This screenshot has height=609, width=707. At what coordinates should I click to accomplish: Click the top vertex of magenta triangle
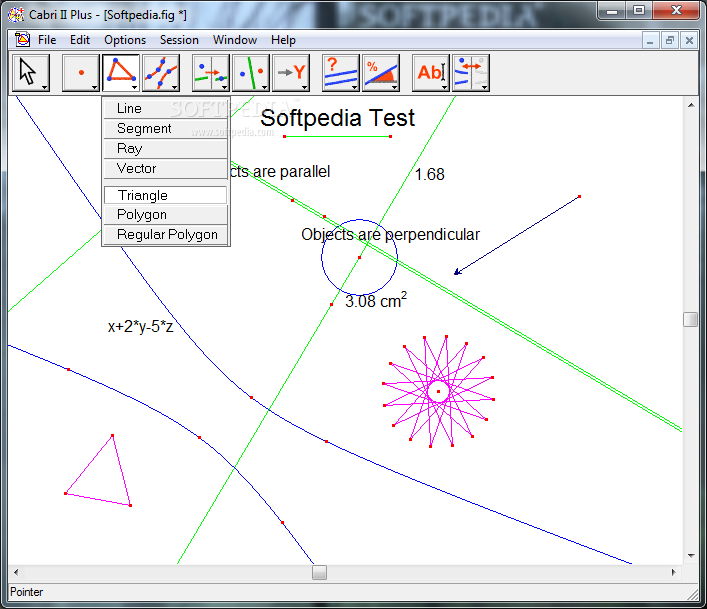tap(112, 435)
